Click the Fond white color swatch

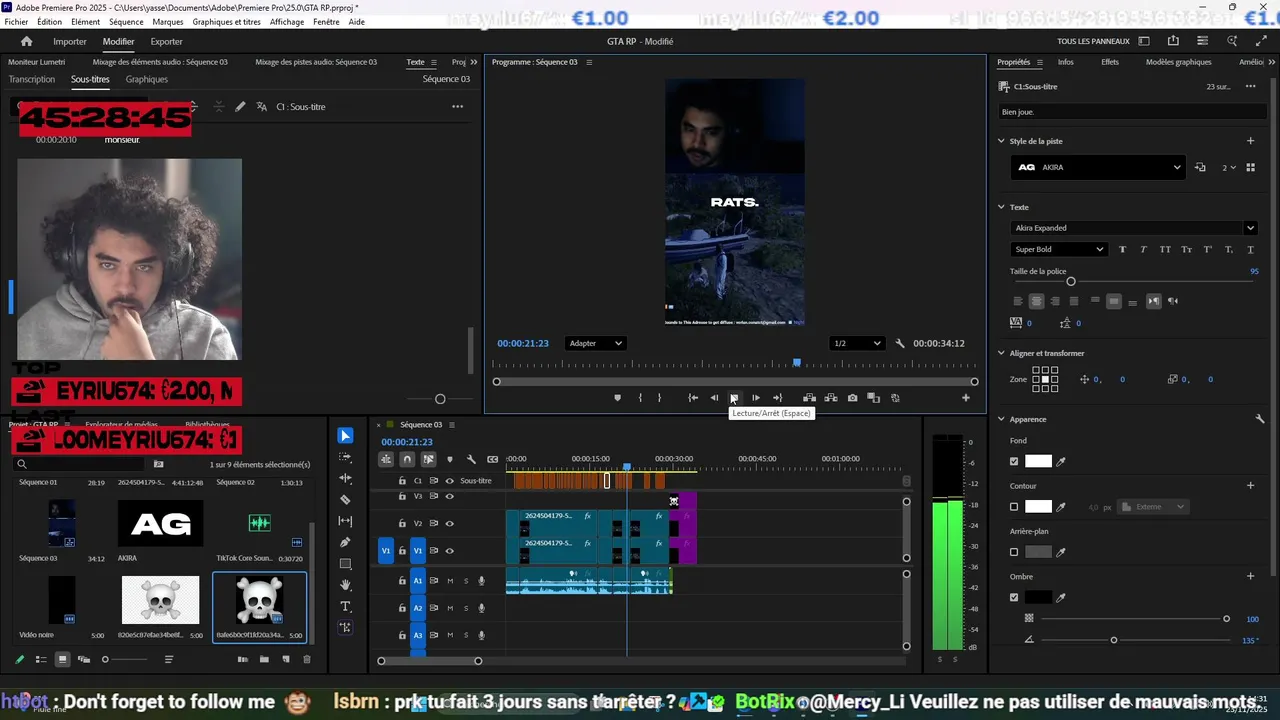pos(1038,461)
